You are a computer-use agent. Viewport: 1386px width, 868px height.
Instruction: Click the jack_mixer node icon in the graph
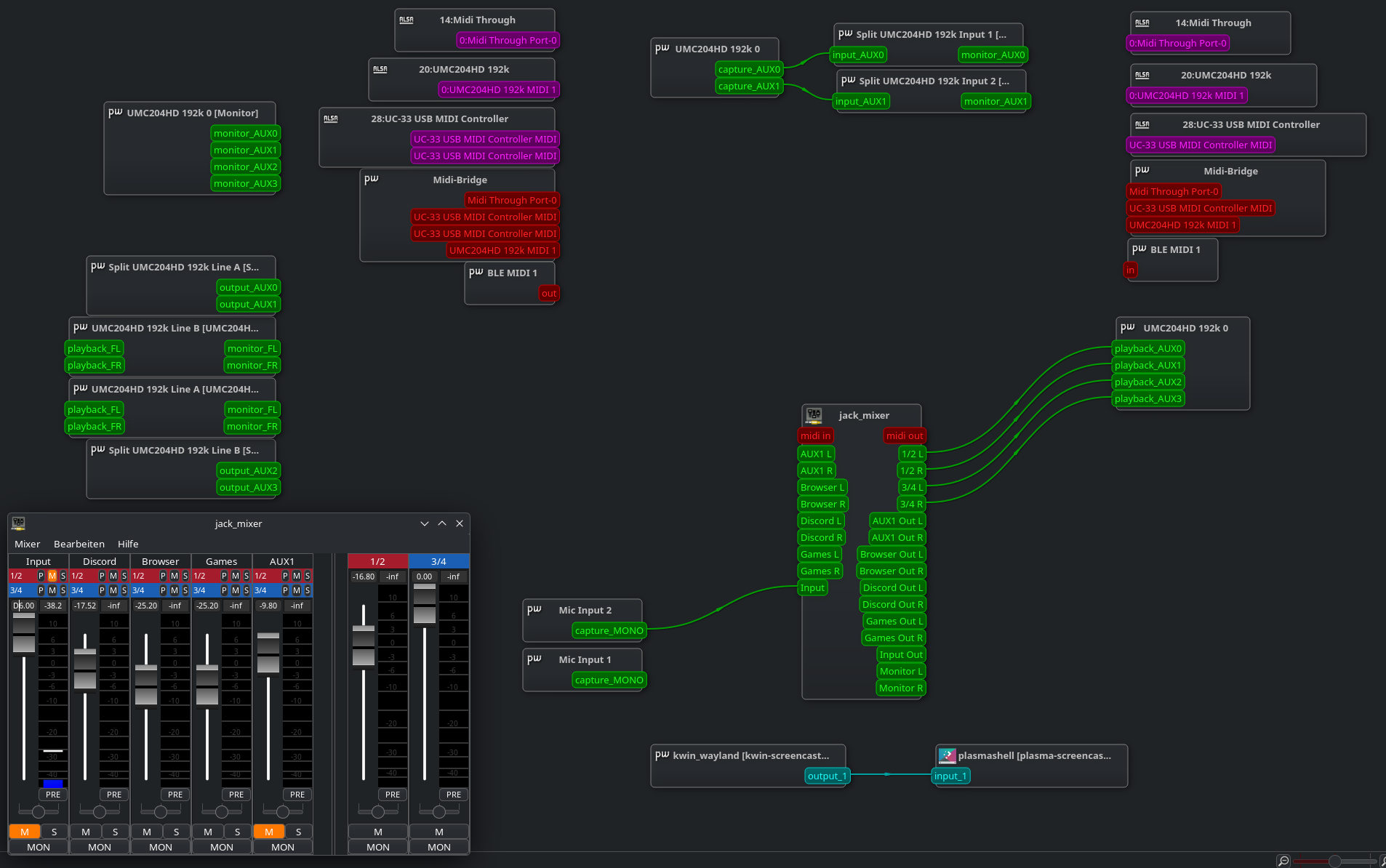tap(814, 415)
